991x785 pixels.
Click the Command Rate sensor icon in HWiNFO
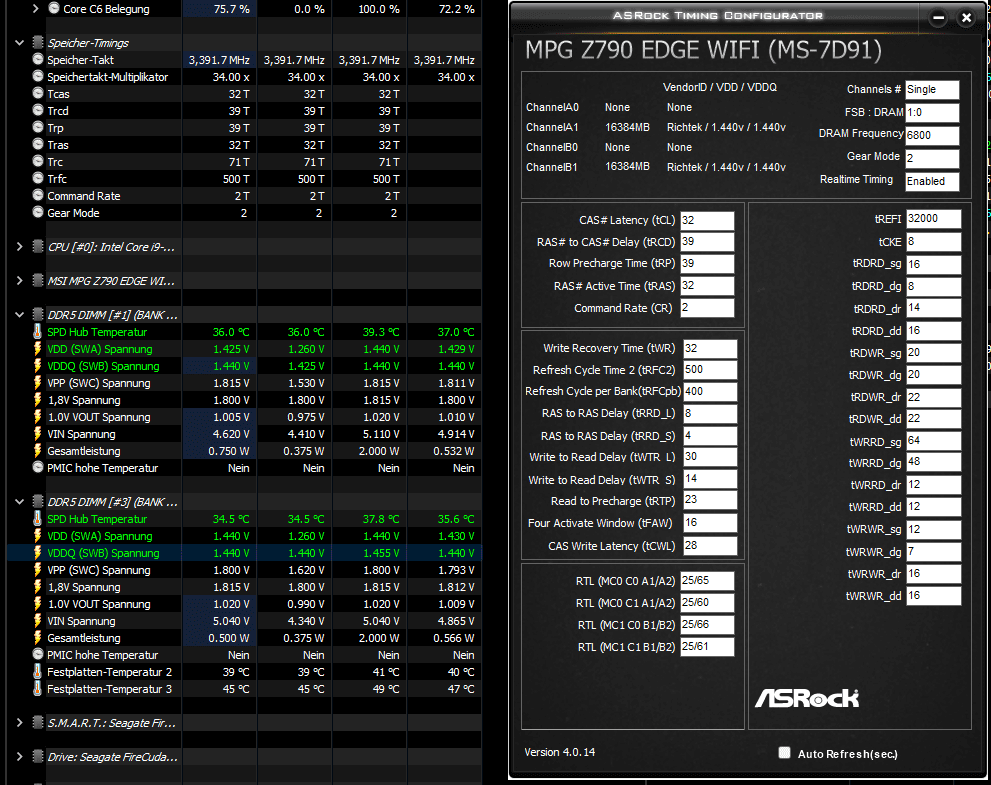tap(38, 196)
